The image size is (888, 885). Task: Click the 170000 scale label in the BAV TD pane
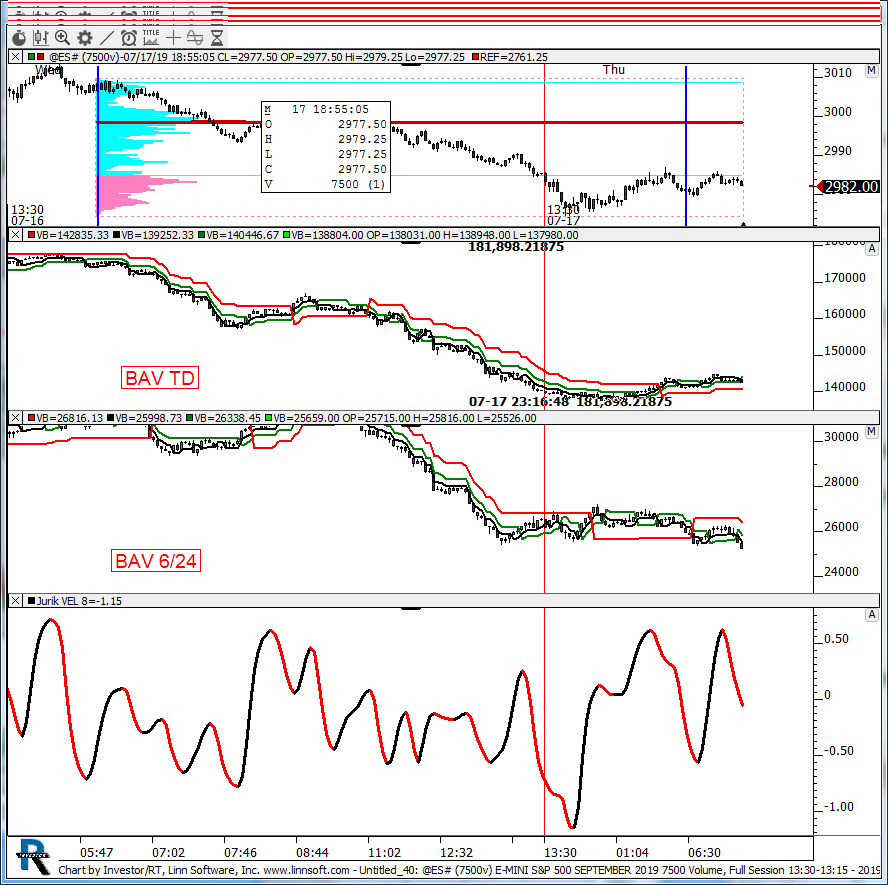point(845,277)
